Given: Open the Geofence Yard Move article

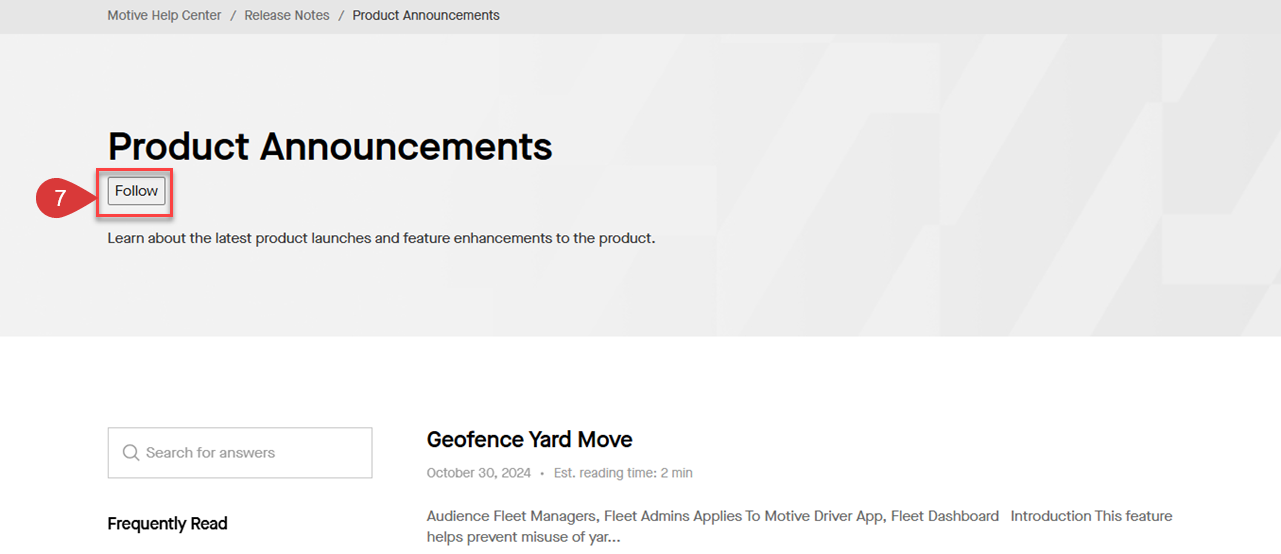Looking at the screenshot, I should [x=529, y=440].
